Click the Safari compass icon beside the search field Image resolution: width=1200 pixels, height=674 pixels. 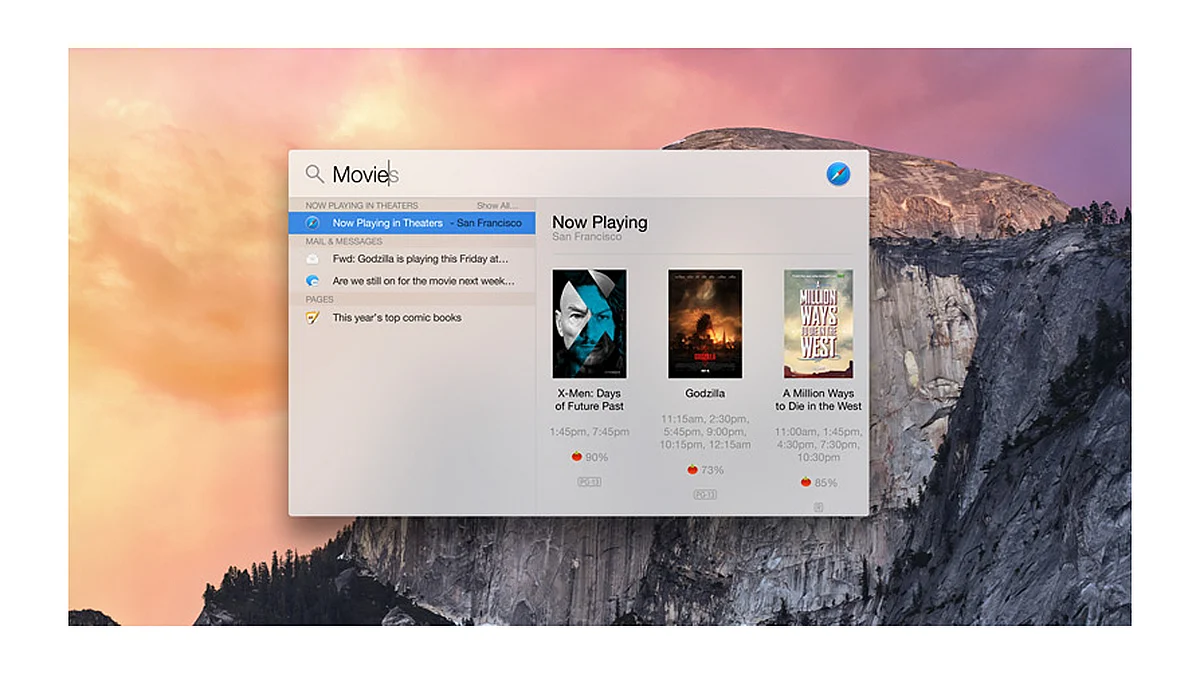838,174
